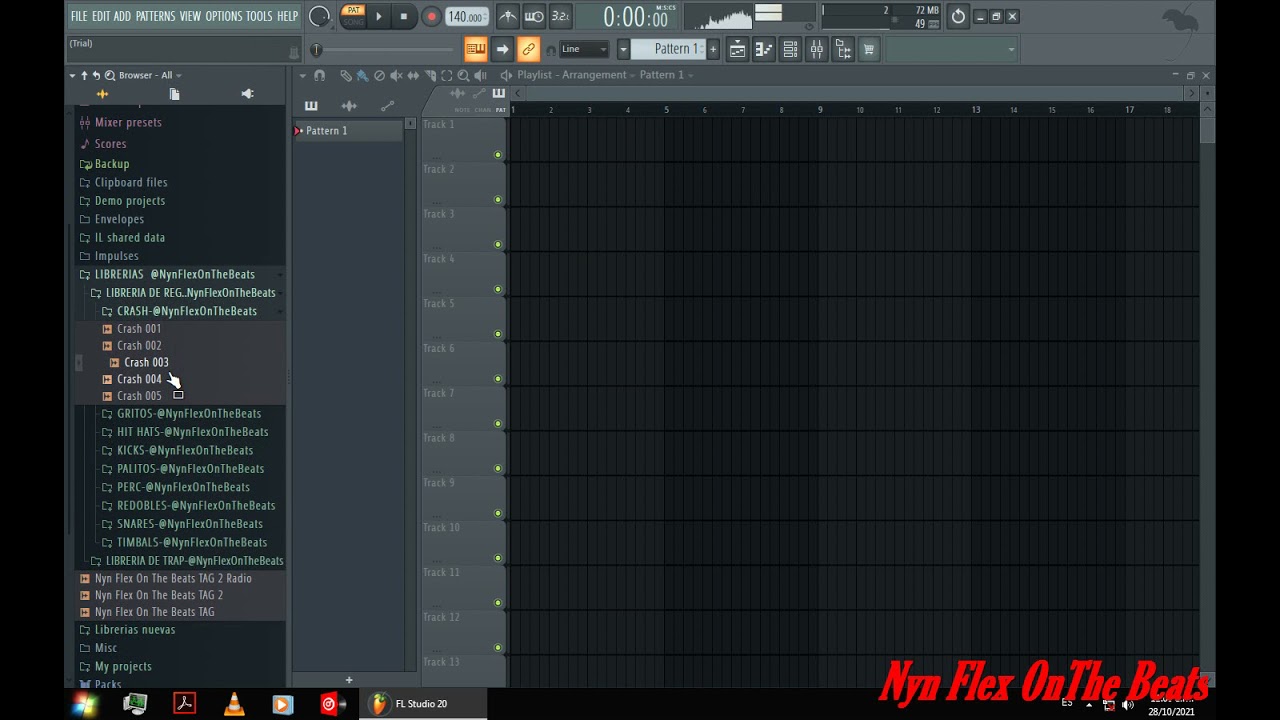This screenshot has height=720, width=1280.
Task: Expand the SNARES-@NynFlexOnTheBeats folder
Action: point(189,524)
